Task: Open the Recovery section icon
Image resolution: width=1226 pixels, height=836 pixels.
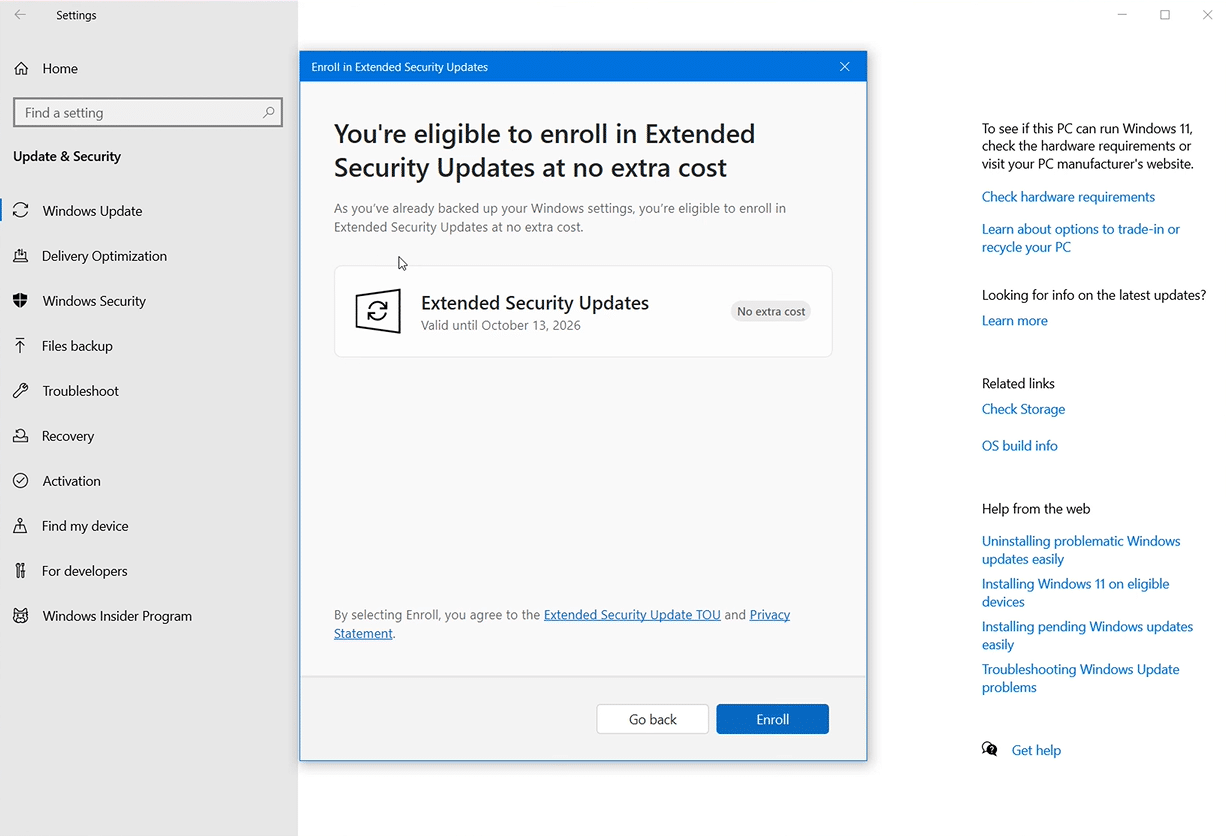Action: [20, 435]
